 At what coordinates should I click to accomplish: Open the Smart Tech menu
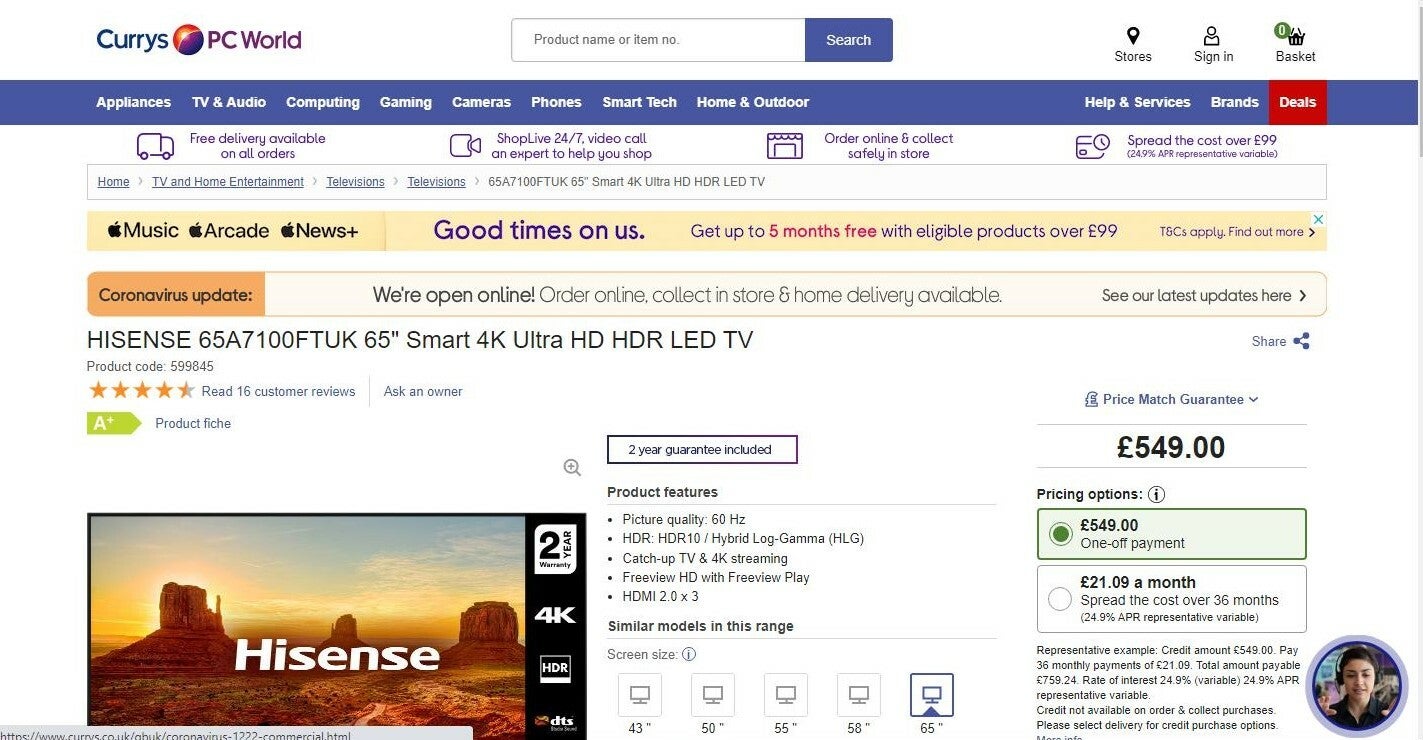tap(639, 102)
